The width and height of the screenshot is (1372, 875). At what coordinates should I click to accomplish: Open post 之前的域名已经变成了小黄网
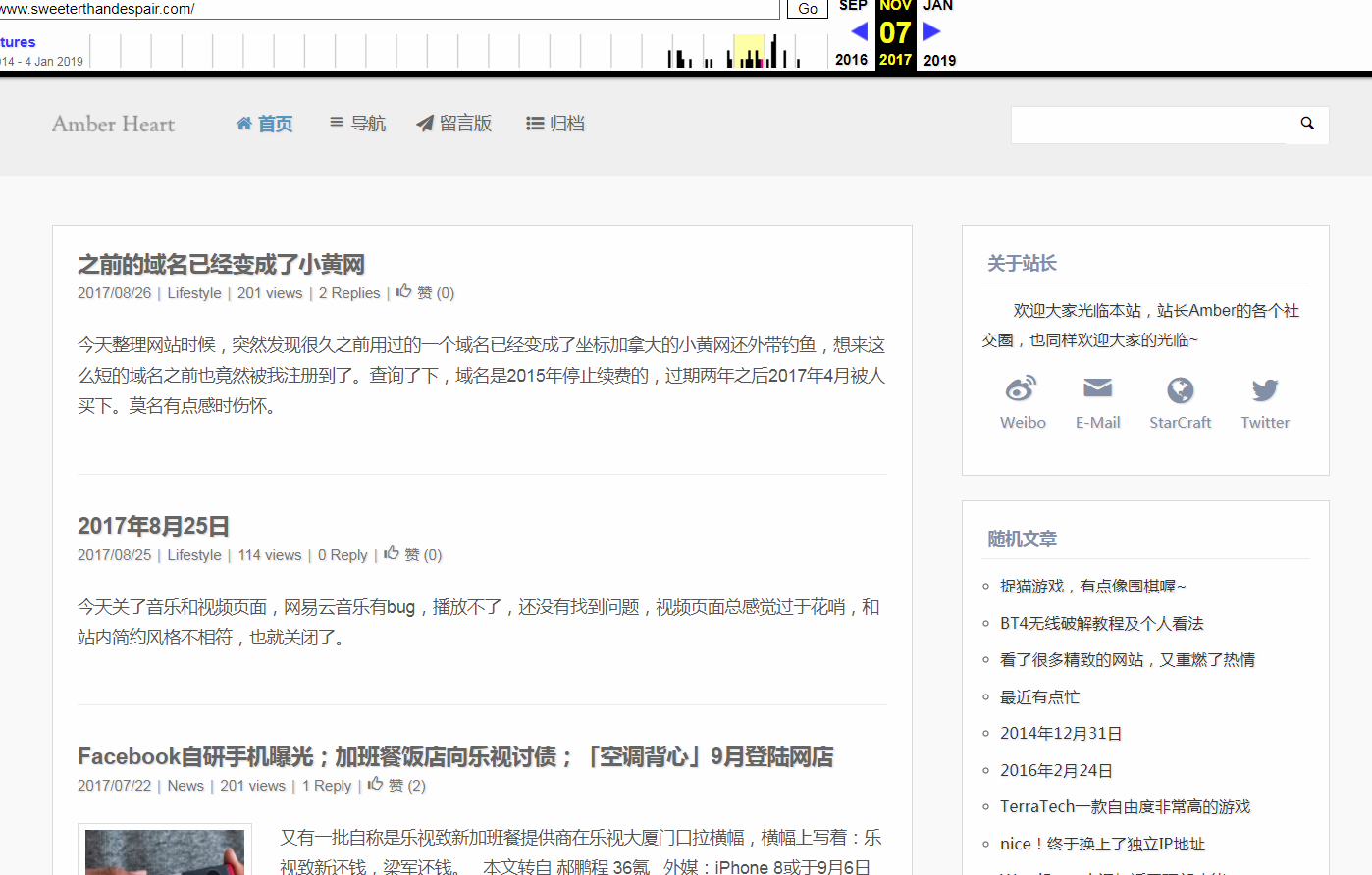[x=221, y=264]
